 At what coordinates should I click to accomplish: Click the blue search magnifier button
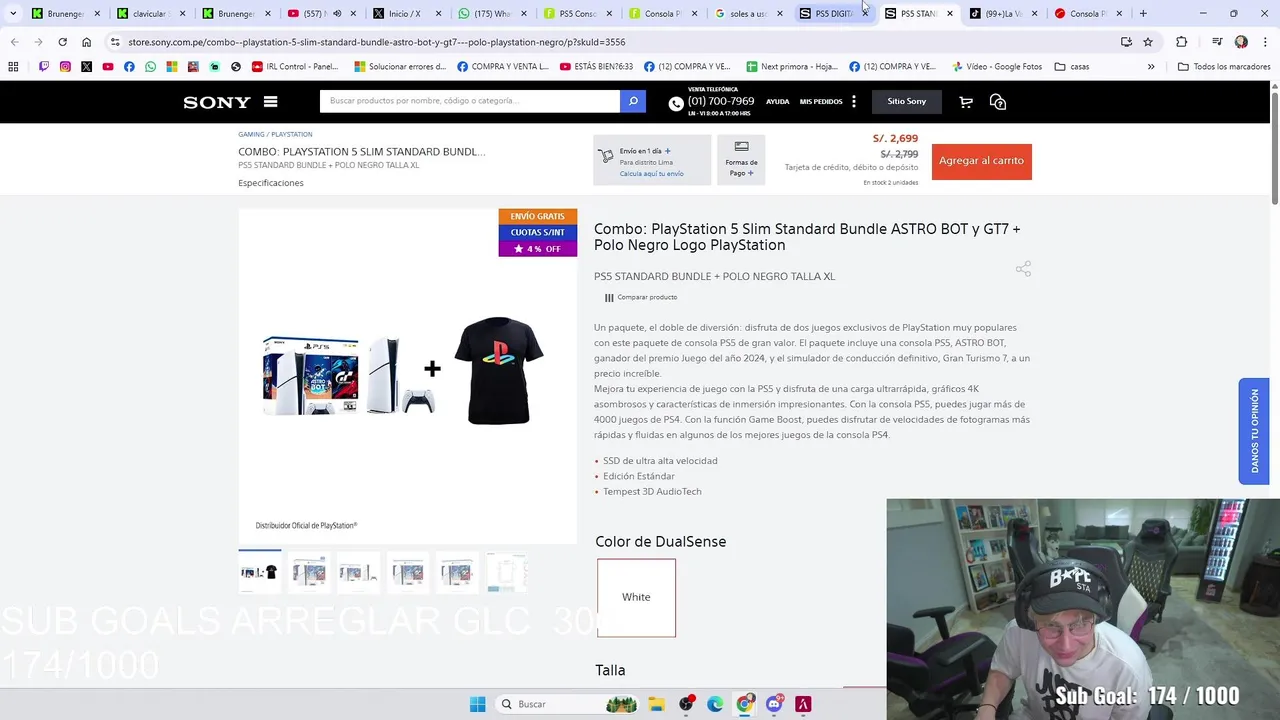[632, 101]
